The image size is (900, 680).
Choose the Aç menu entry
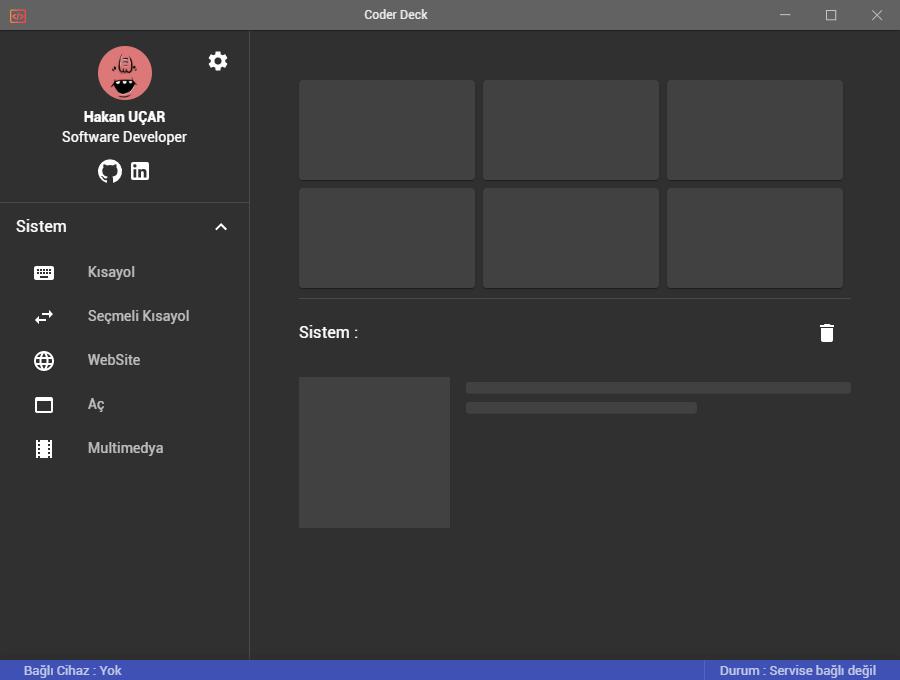125,404
